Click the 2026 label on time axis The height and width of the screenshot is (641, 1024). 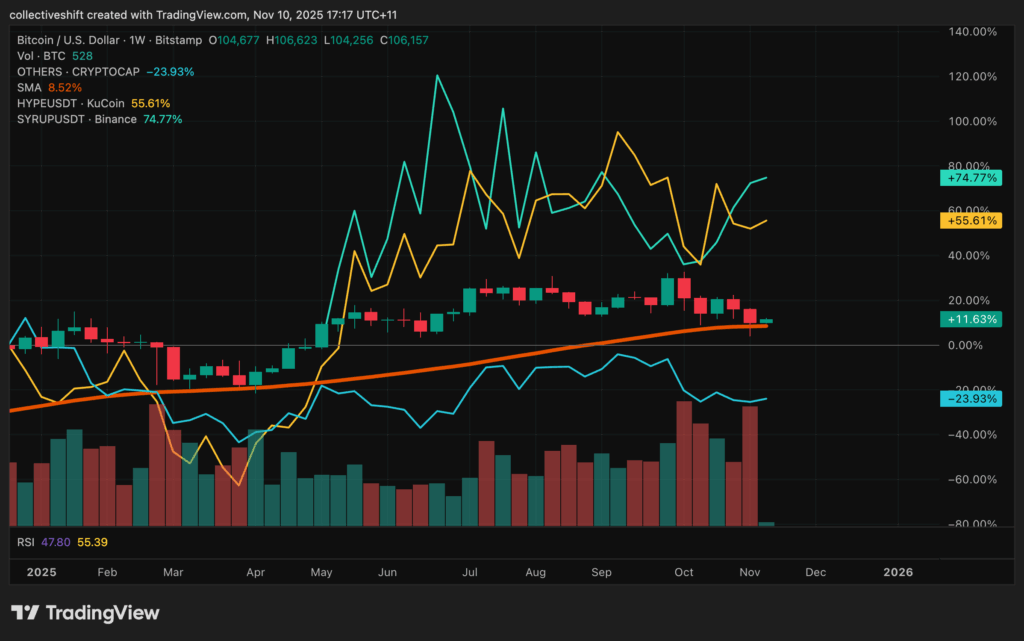click(x=898, y=572)
